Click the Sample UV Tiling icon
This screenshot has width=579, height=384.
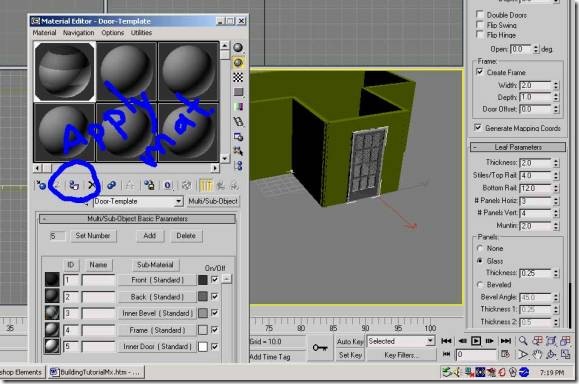click(238, 92)
